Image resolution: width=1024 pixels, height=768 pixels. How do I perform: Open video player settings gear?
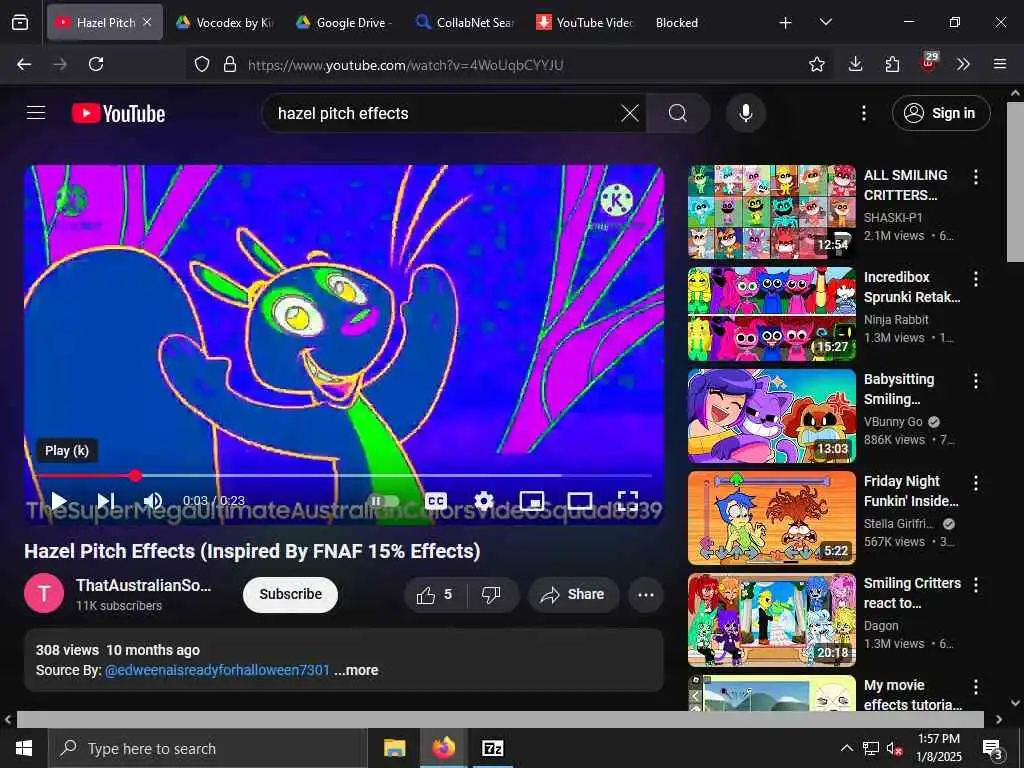[x=483, y=501]
